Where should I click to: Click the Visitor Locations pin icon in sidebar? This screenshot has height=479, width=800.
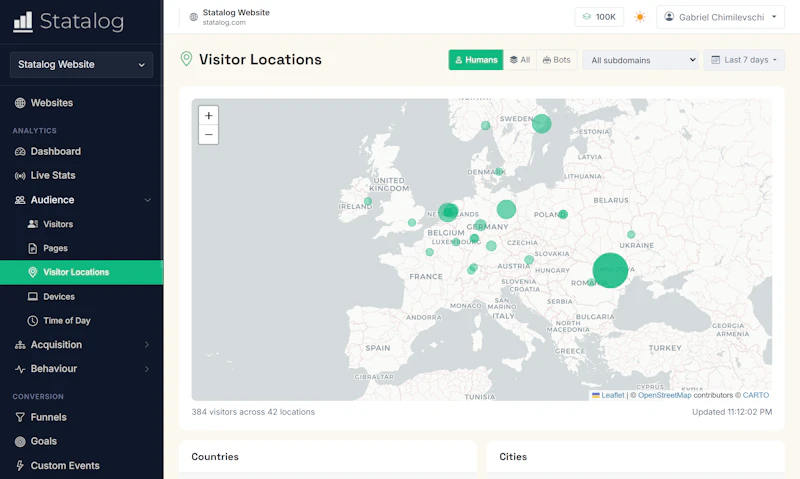click(33, 272)
